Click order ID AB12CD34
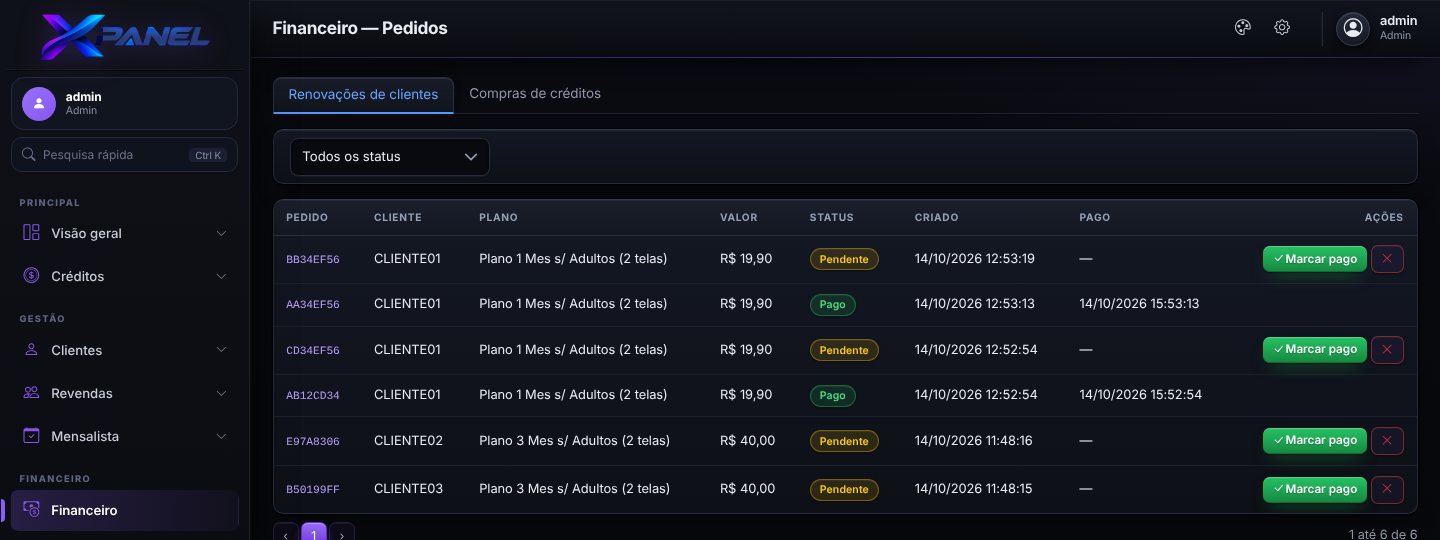 tap(313, 395)
